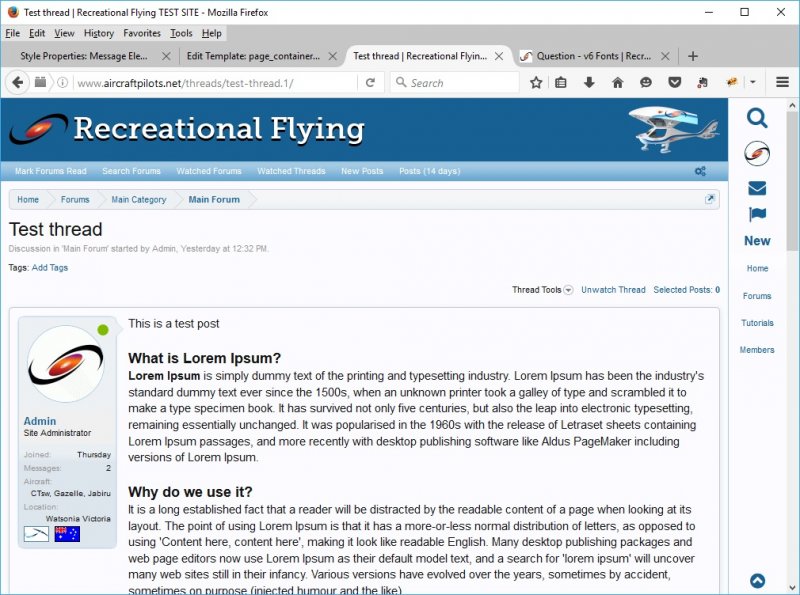Open Watched Threads link

(291, 171)
